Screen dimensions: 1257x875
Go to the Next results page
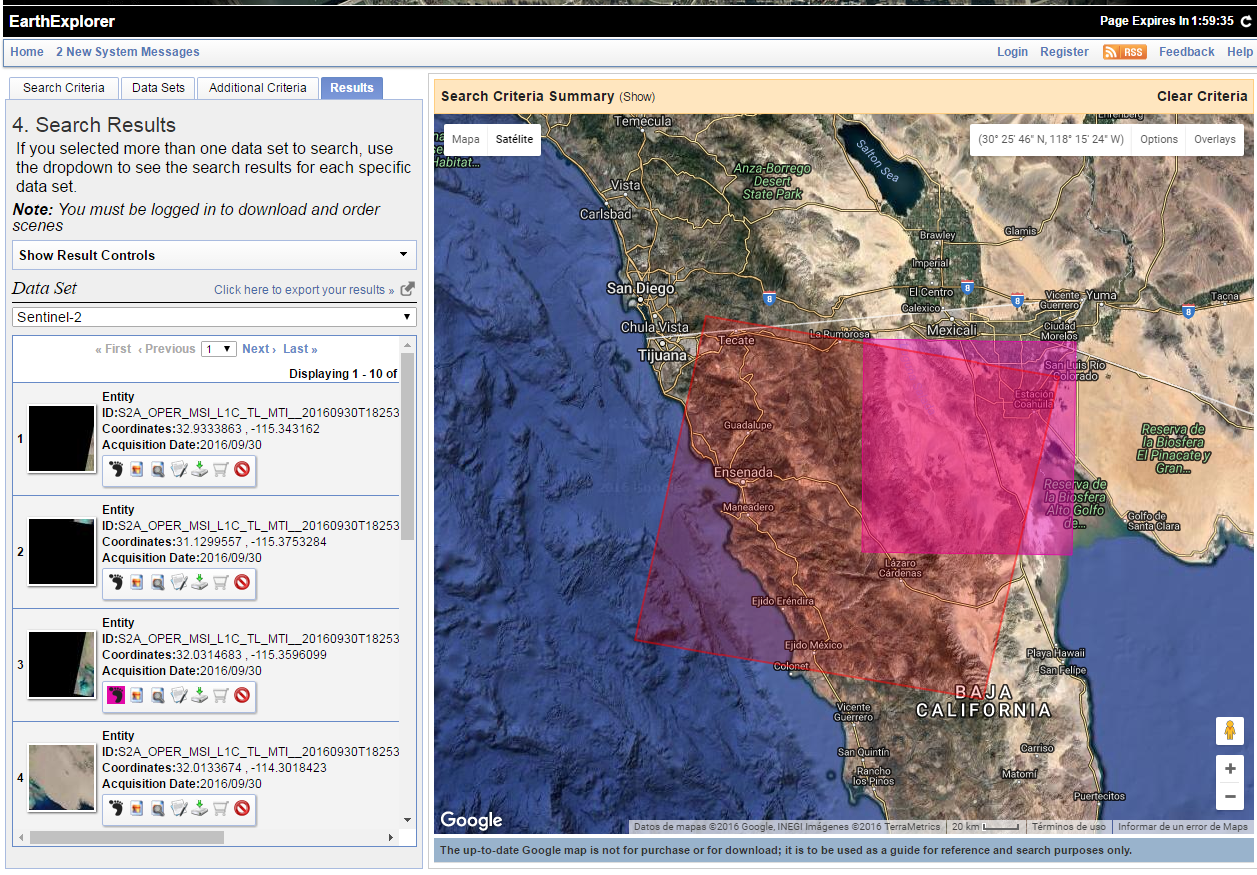pos(259,349)
